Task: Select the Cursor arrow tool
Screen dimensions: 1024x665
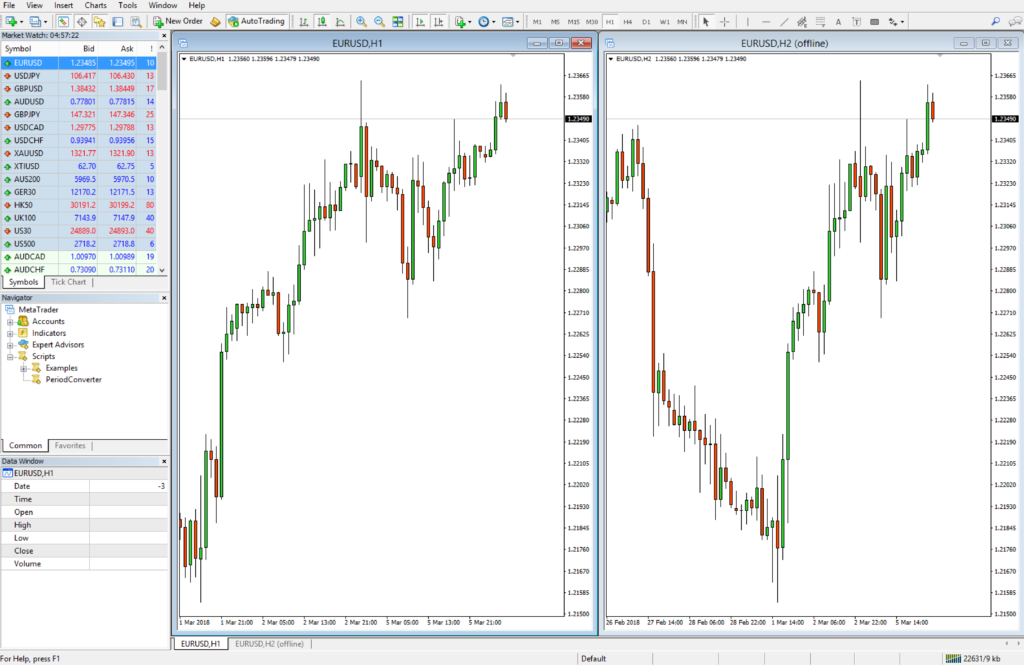Action: (x=706, y=22)
